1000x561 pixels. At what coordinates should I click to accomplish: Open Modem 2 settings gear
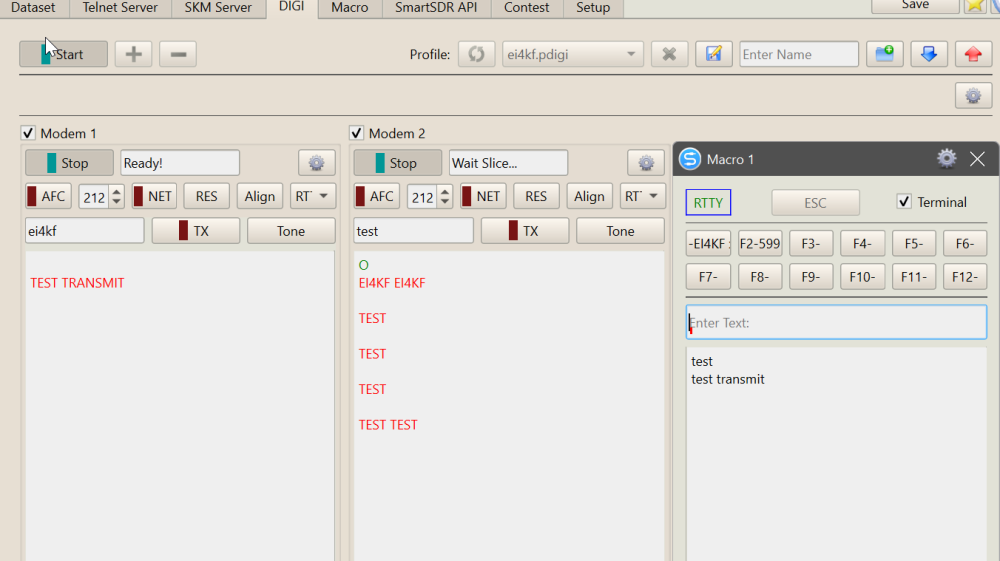click(645, 163)
